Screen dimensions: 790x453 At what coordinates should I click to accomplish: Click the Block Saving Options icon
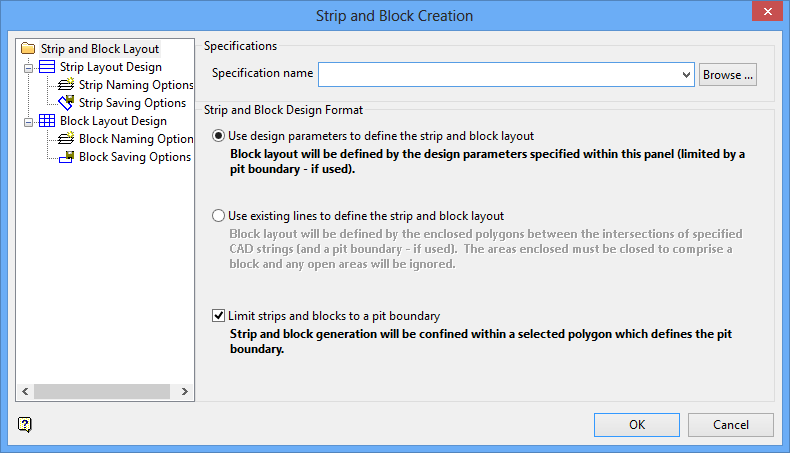pyautogui.click(x=67, y=157)
